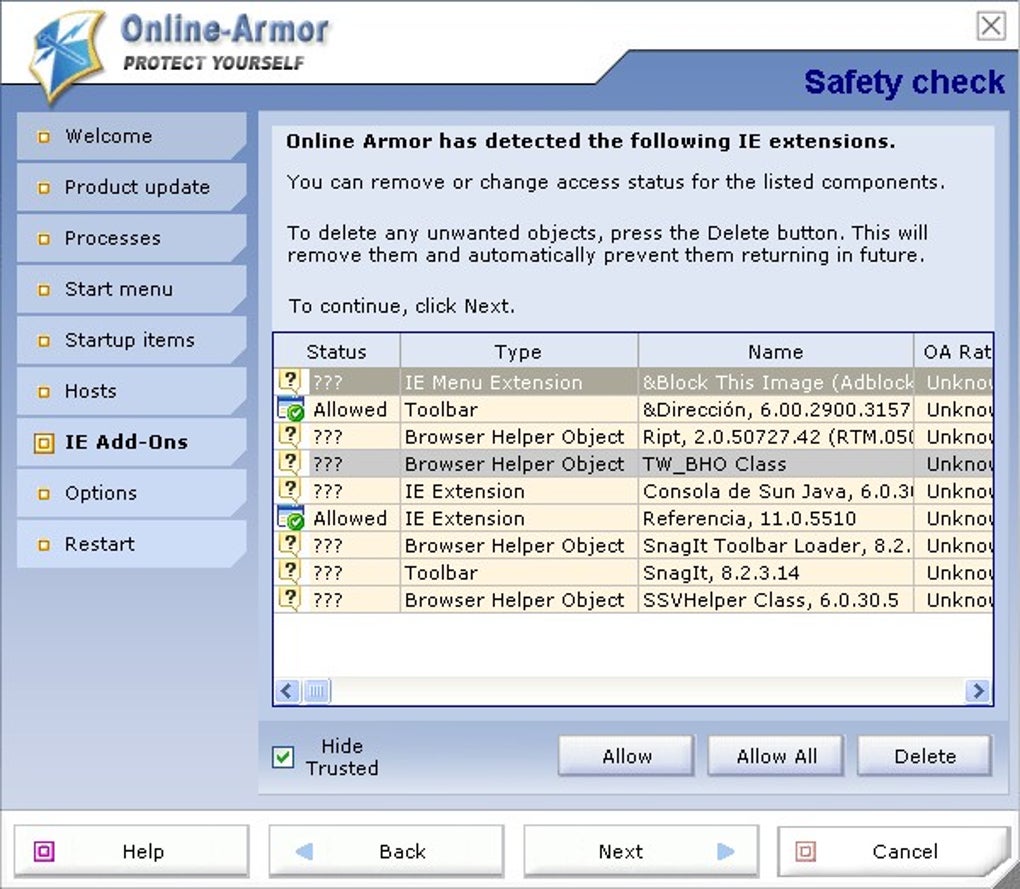This screenshot has height=889, width=1020.
Task: Select the 'Consola de Sun Java' name cell
Action: coord(776,491)
